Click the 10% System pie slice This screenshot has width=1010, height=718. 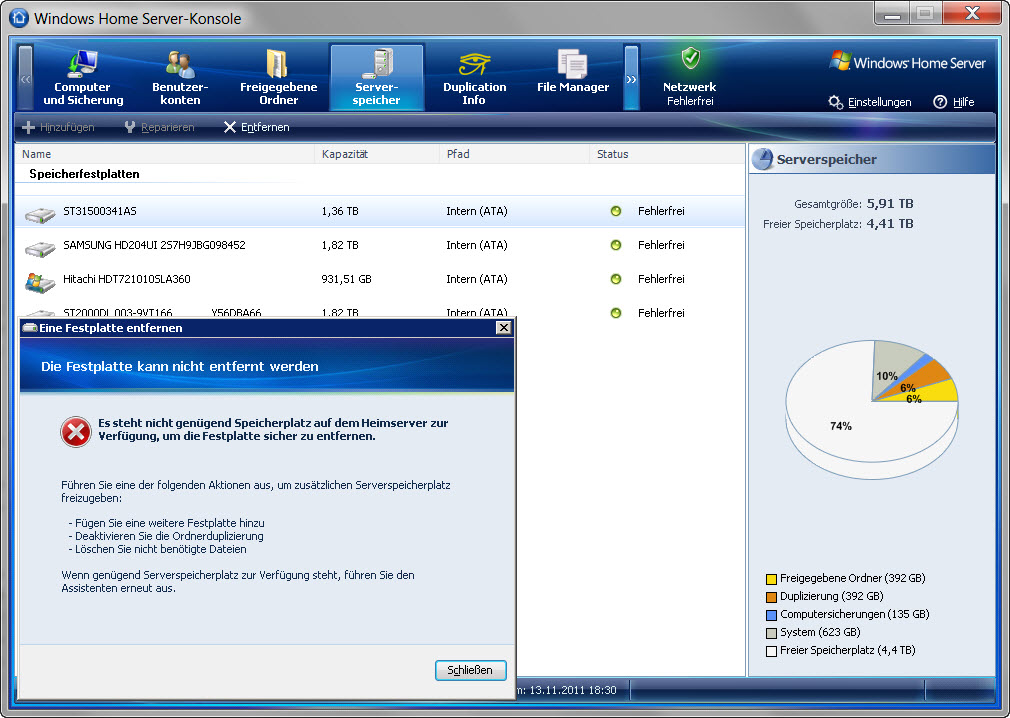892,368
